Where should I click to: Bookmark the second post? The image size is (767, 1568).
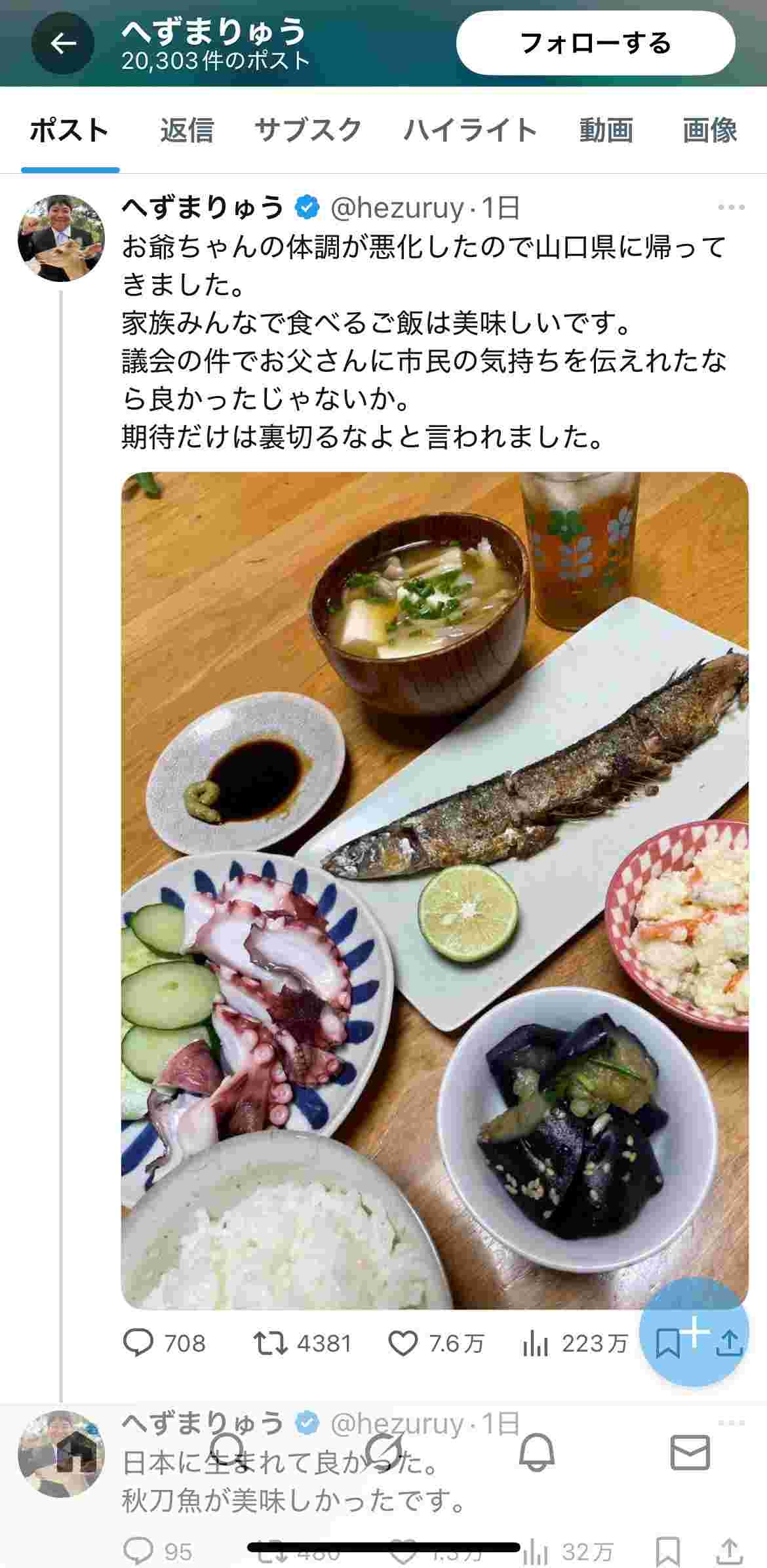point(667,1551)
